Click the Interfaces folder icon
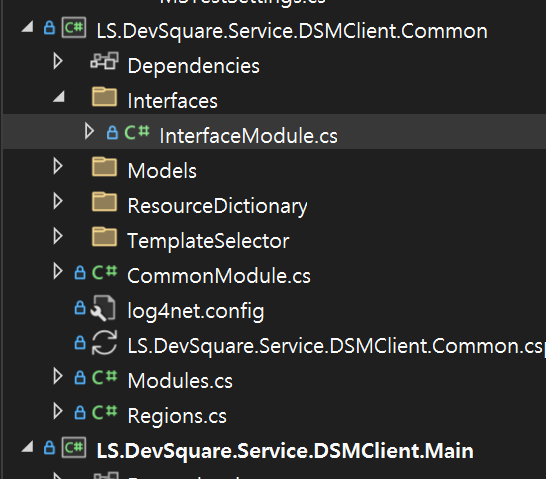Screen dimensions: 546x479 [x=104, y=97]
